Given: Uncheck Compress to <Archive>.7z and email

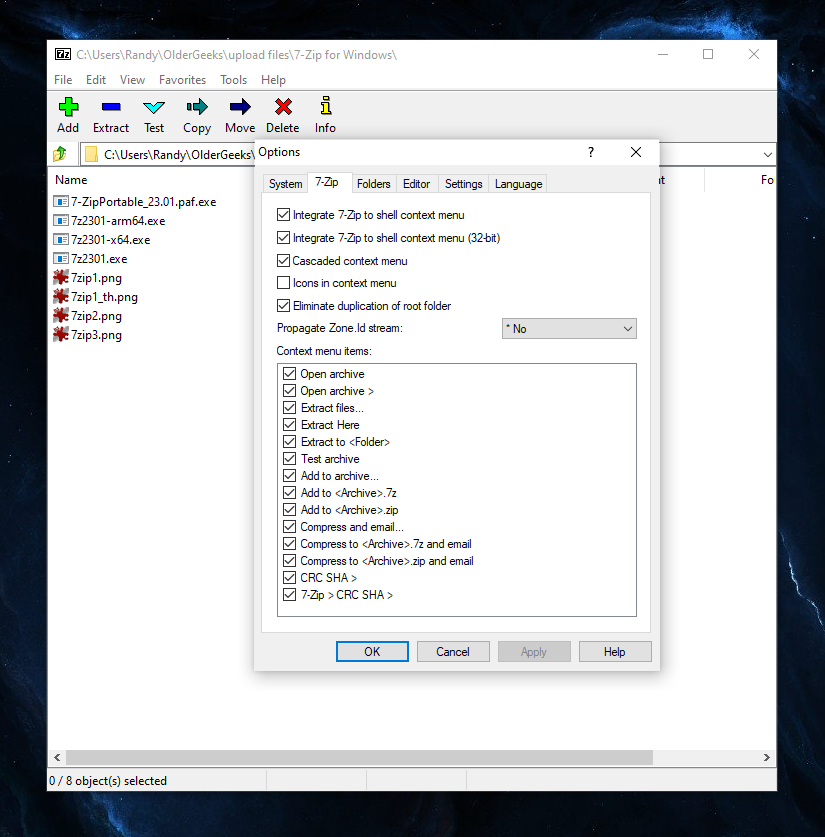Looking at the screenshot, I should [x=289, y=544].
